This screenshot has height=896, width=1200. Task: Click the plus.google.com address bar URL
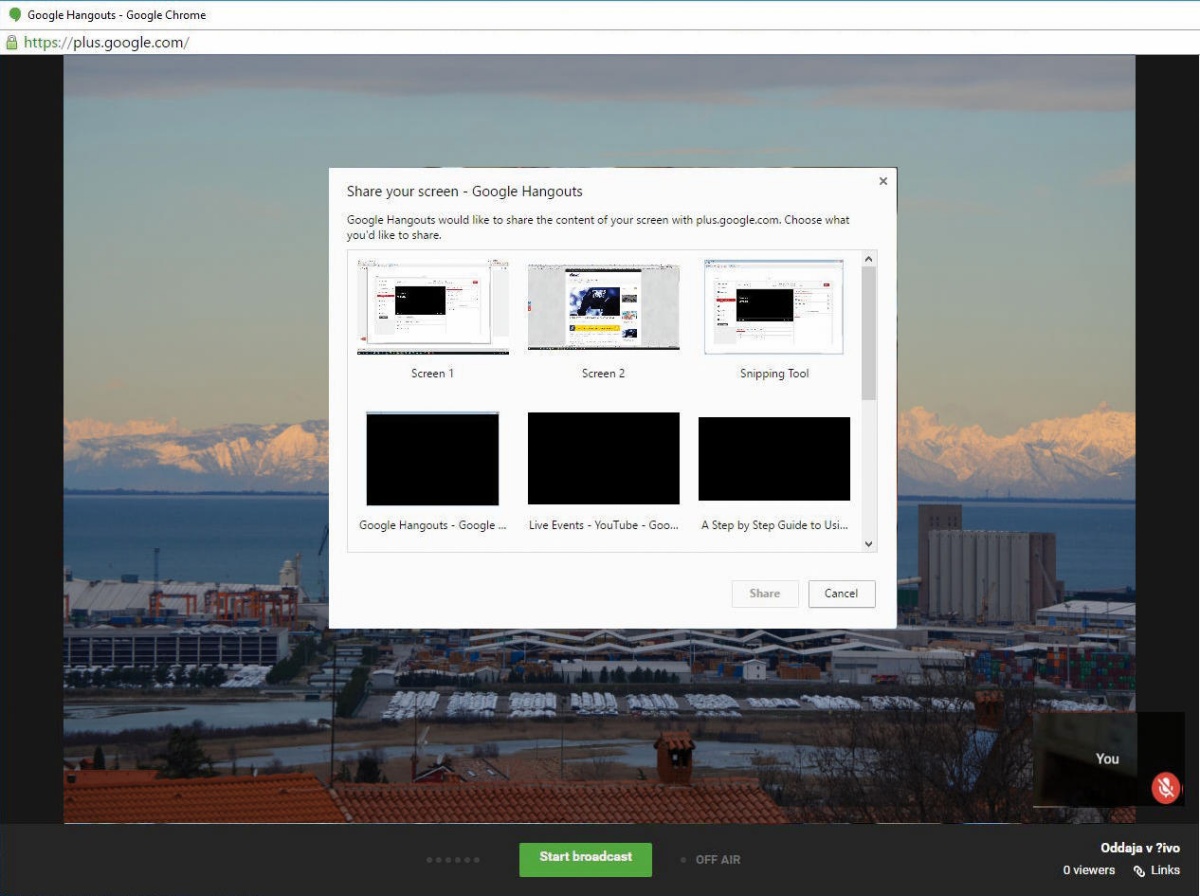[107, 43]
